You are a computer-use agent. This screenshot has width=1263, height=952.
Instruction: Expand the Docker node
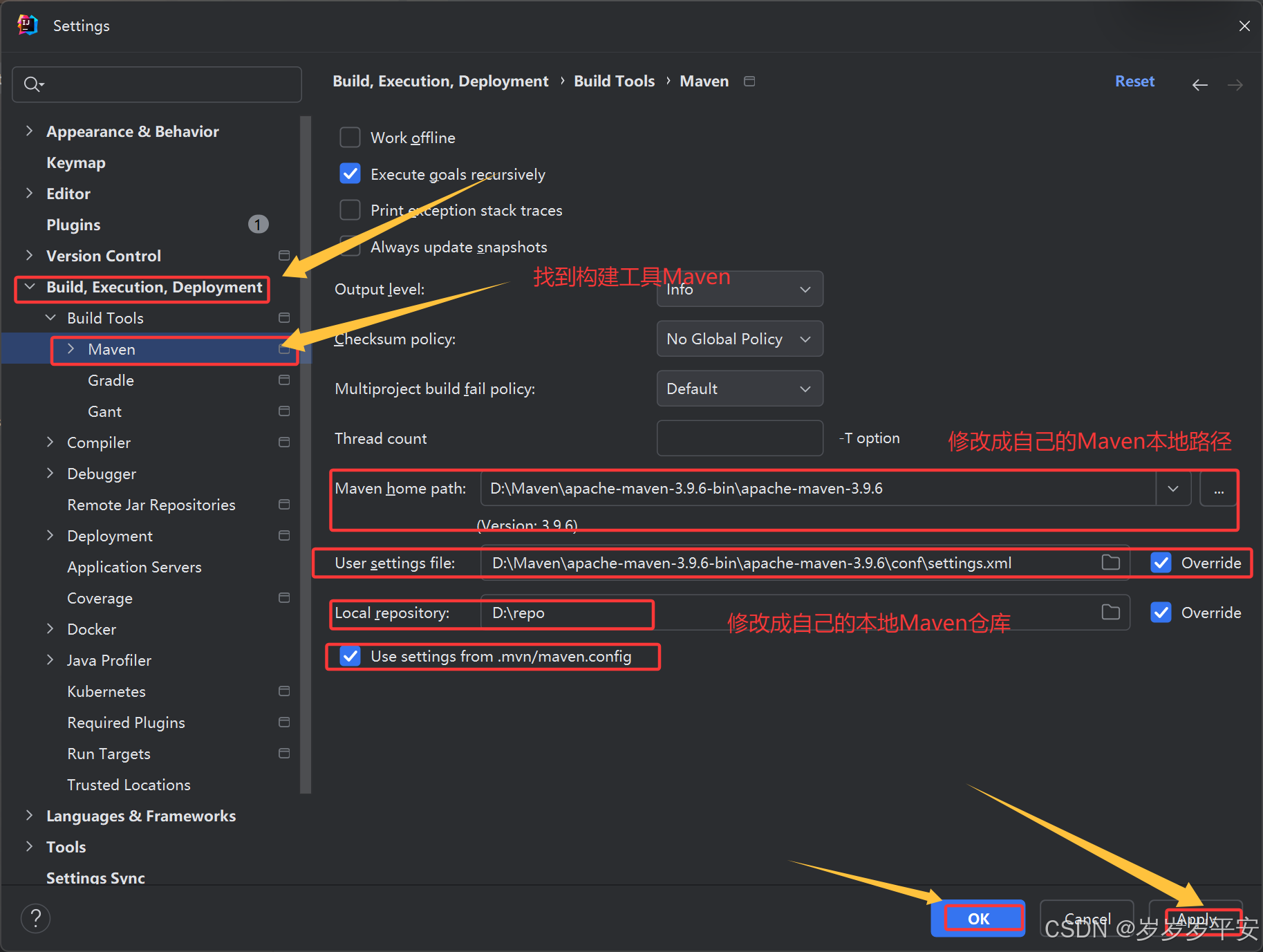pos(50,628)
